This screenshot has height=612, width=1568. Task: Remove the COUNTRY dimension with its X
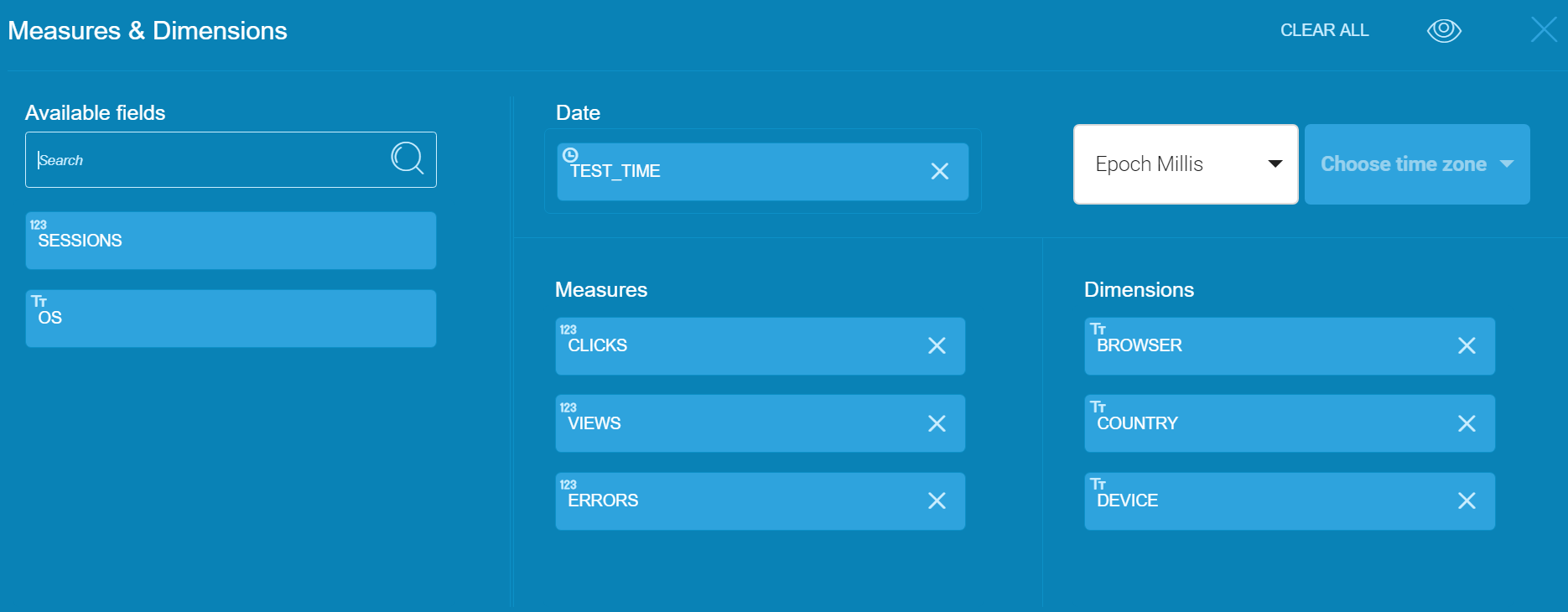coord(1467,423)
